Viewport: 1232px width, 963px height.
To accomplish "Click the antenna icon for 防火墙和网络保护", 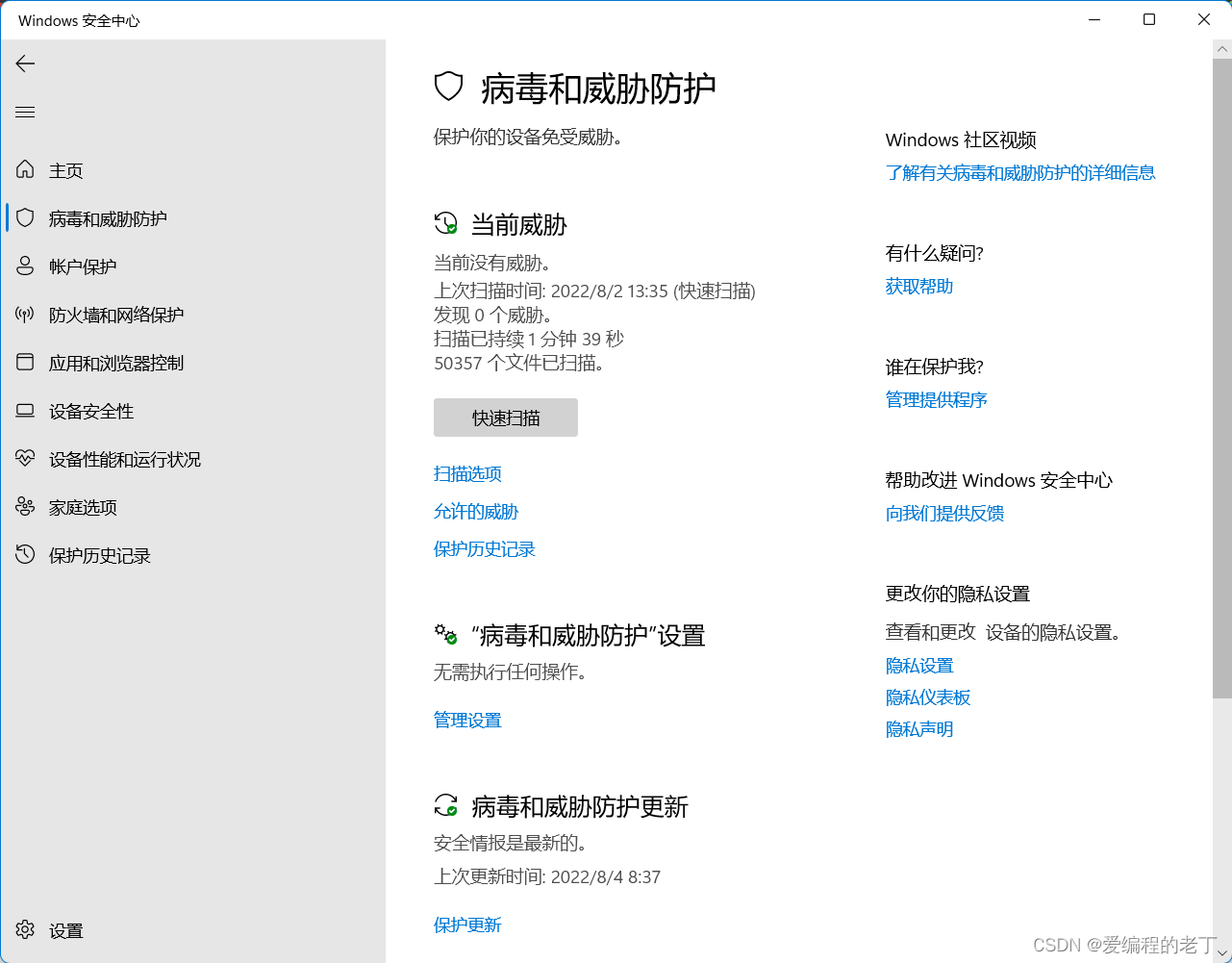I will click(x=25, y=315).
